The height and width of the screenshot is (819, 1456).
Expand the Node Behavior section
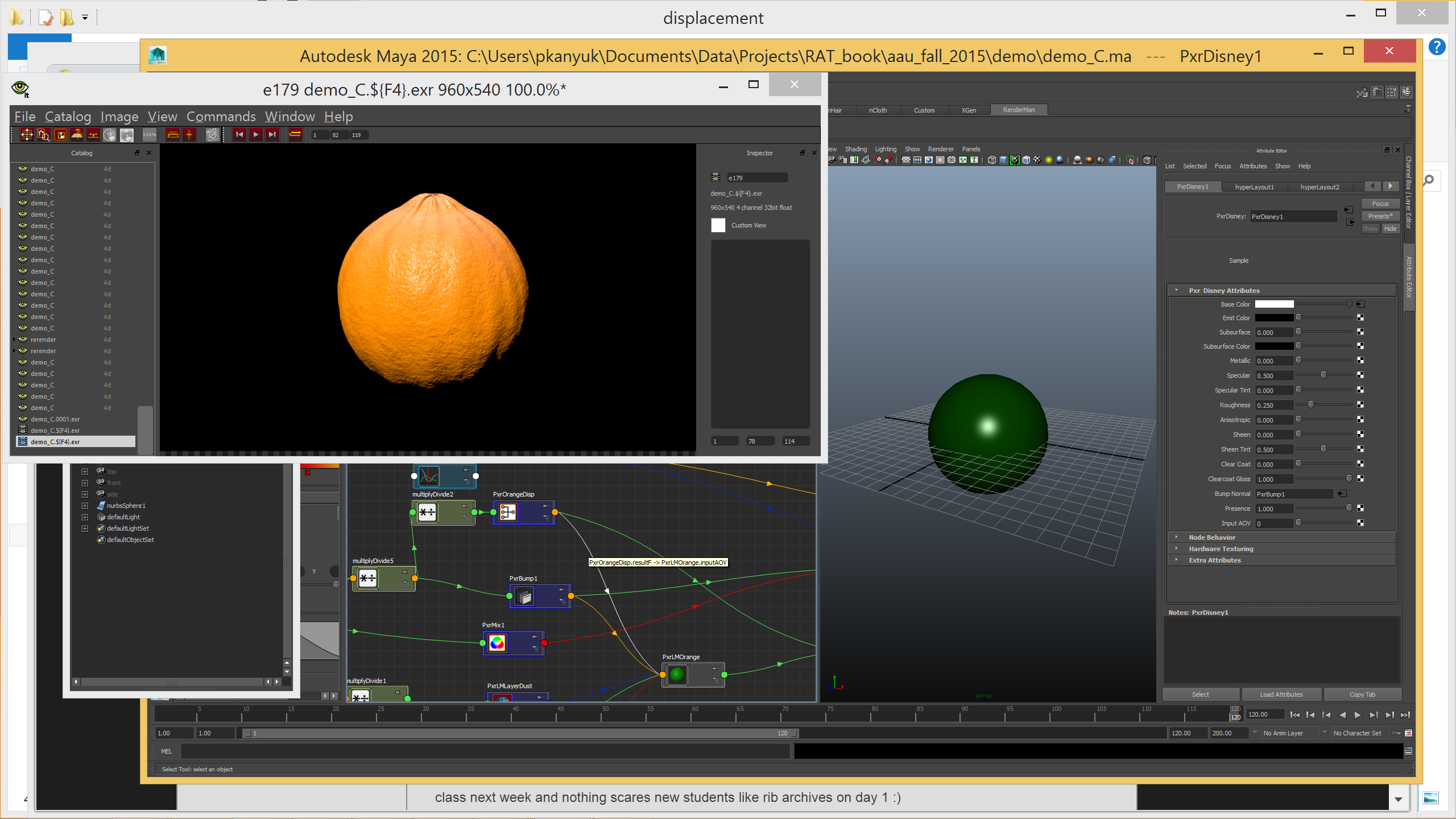(x=1176, y=537)
